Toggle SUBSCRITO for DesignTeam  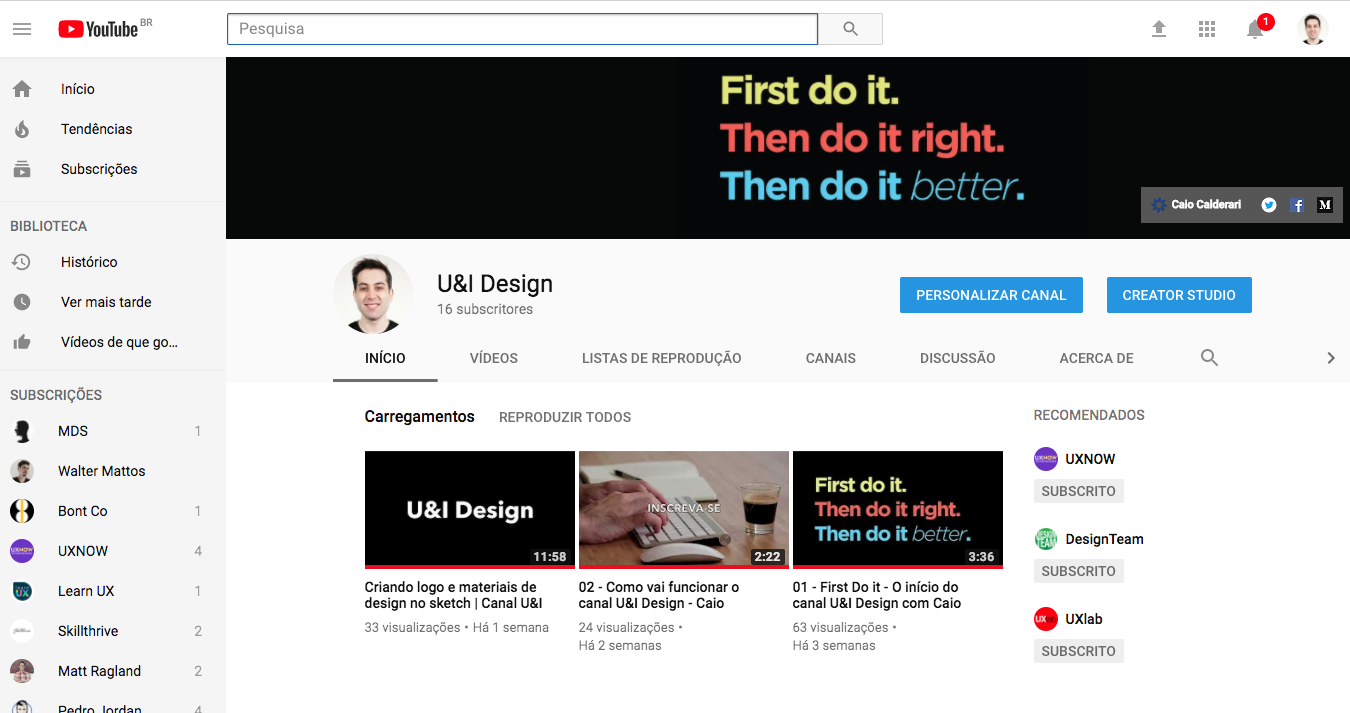(x=1078, y=571)
